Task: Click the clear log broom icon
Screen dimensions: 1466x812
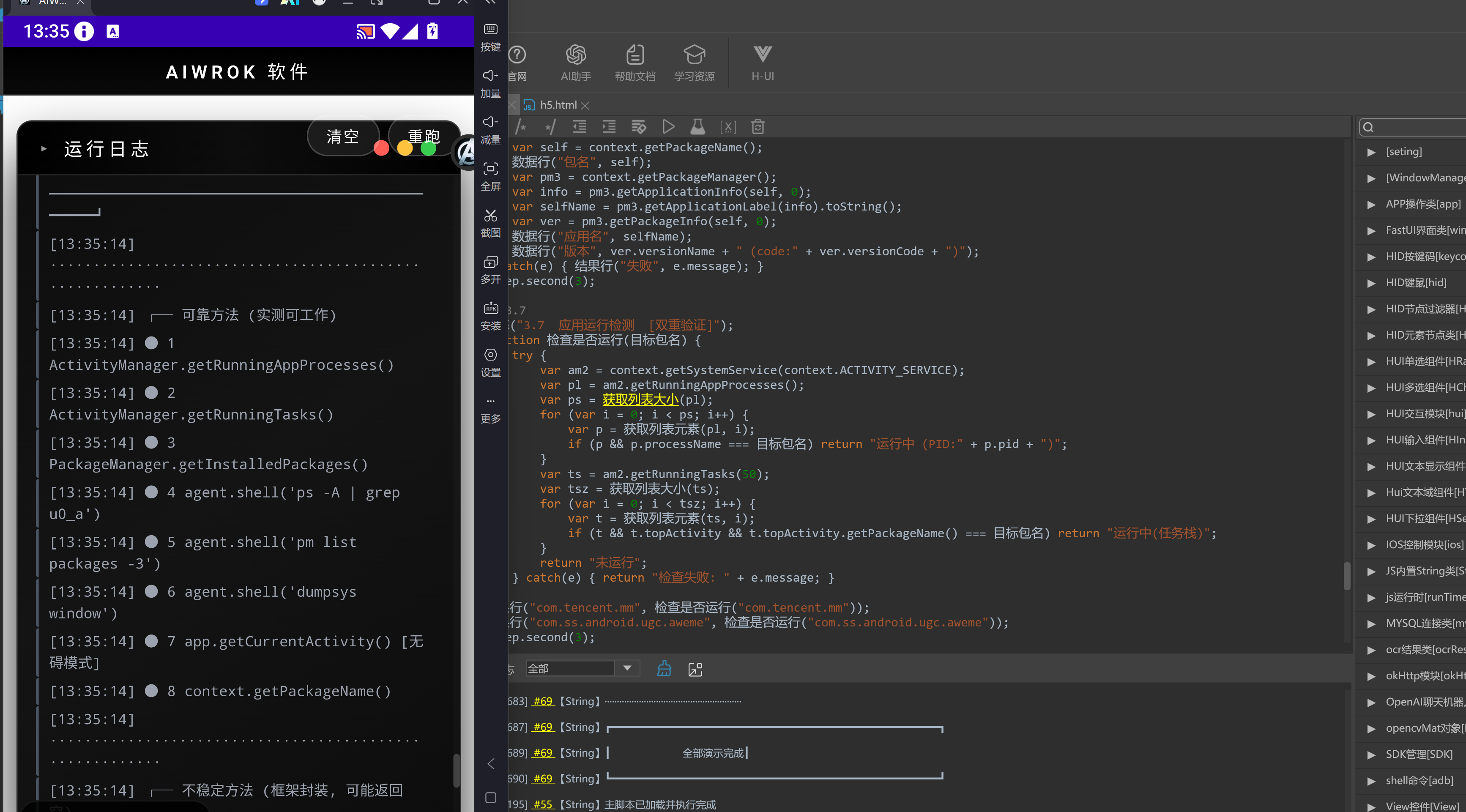Action: 664,669
